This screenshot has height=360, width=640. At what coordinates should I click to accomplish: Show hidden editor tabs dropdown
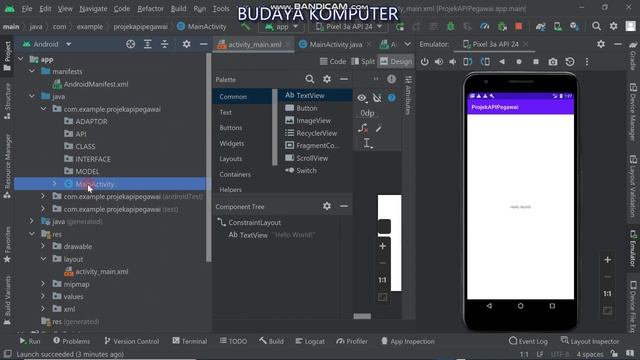pos(408,44)
